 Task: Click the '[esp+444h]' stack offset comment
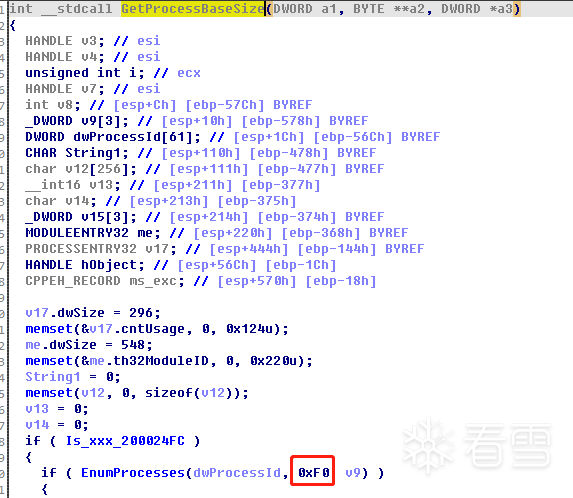[249, 249]
